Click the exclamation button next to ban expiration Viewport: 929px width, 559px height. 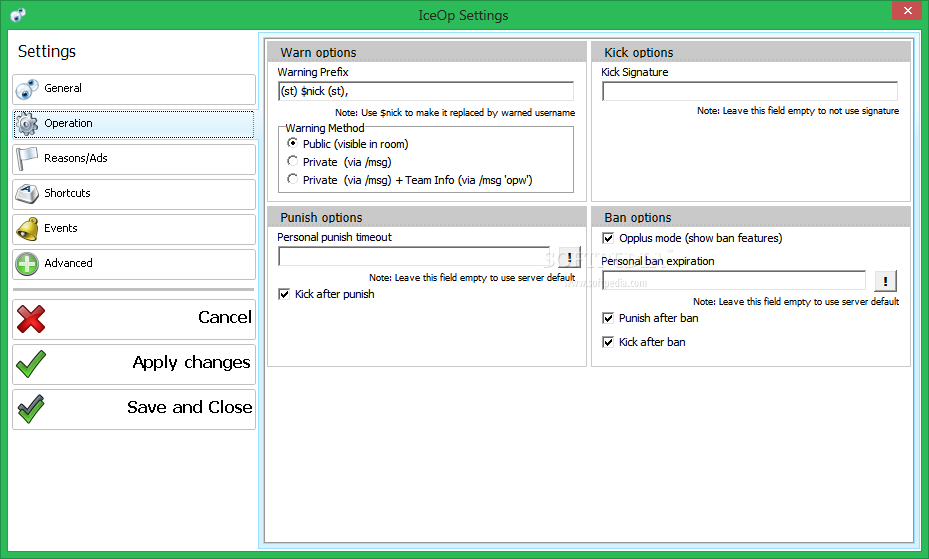click(886, 281)
